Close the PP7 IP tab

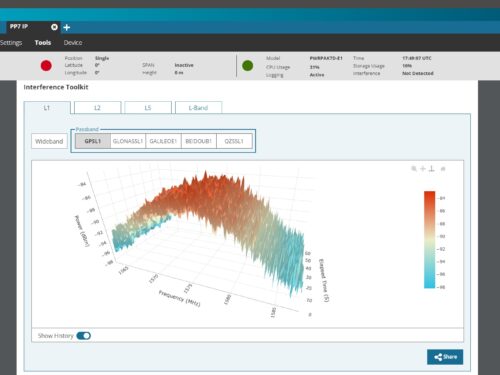click(54, 27)
